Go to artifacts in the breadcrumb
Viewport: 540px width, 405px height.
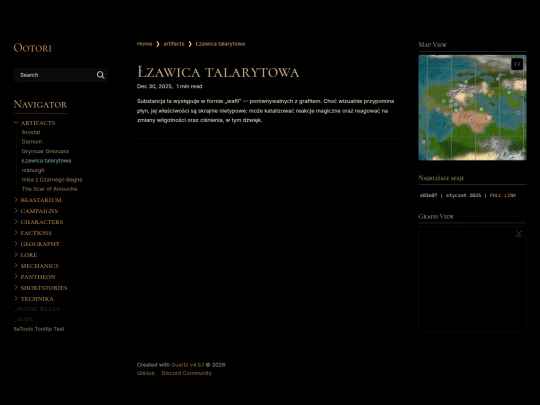[x=174, y=44]
